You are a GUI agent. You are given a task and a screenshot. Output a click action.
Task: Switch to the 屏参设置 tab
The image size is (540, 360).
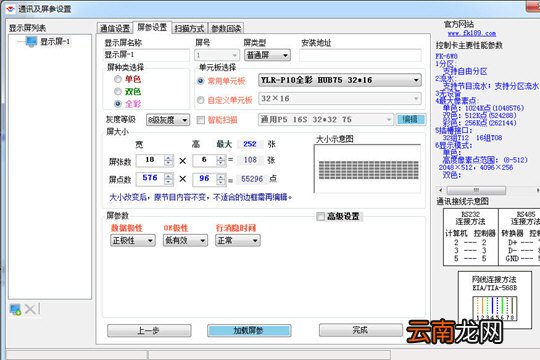pyautogui.click(x=152, y=27)
